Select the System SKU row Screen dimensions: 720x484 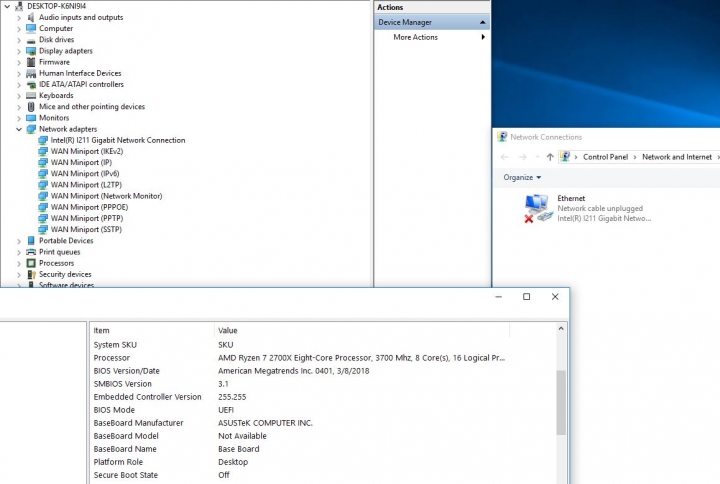tap(299, 345)
